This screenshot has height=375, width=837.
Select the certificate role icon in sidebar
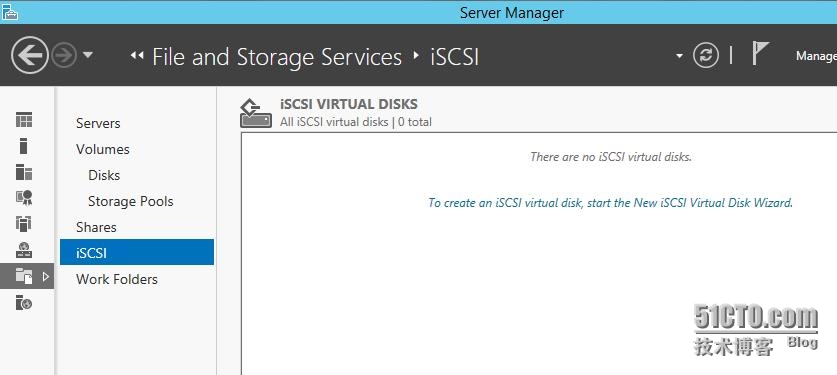[24, 198]
